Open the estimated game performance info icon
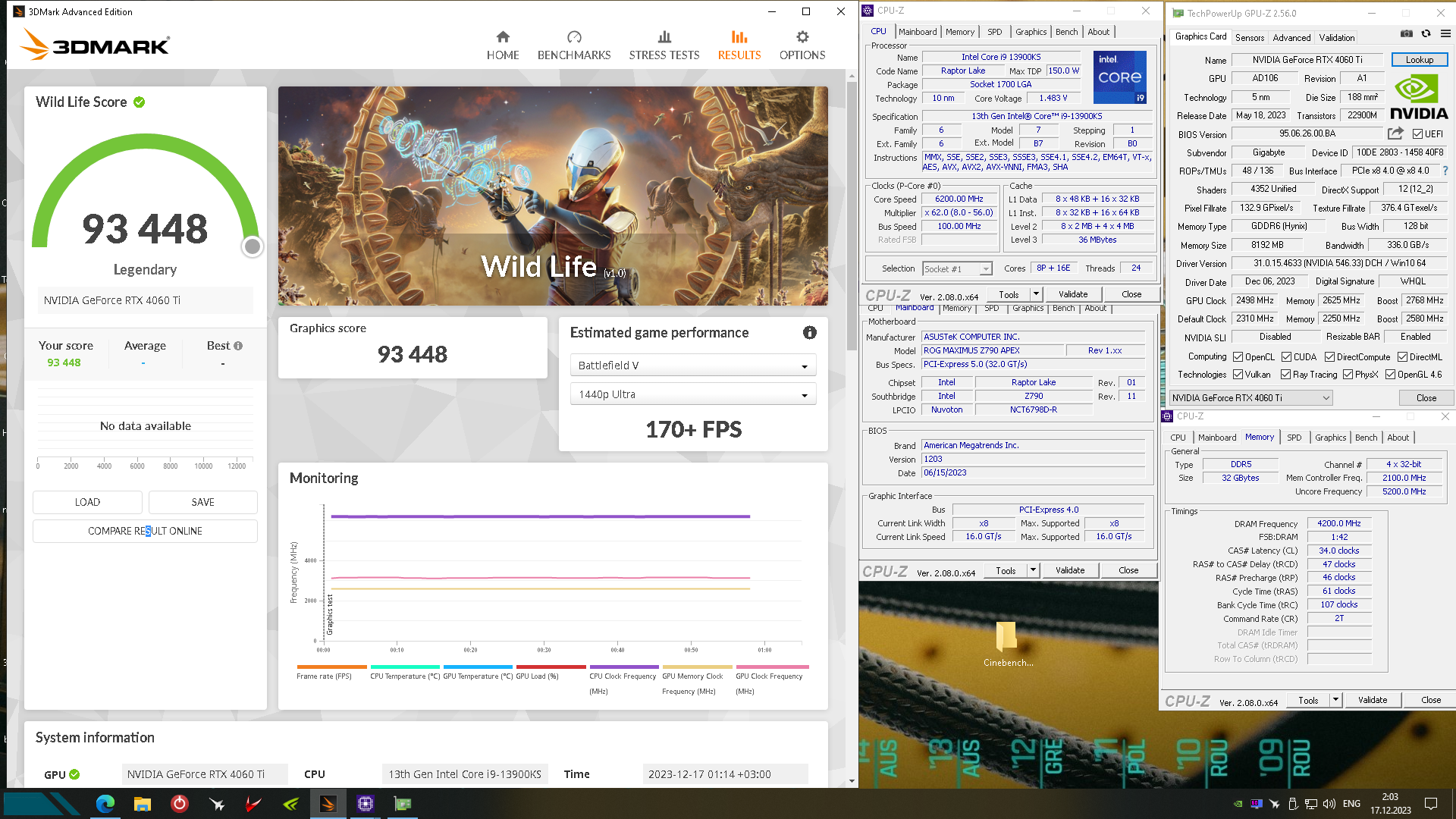This screenshot has height=819, width=1456. tap(810, 333)
